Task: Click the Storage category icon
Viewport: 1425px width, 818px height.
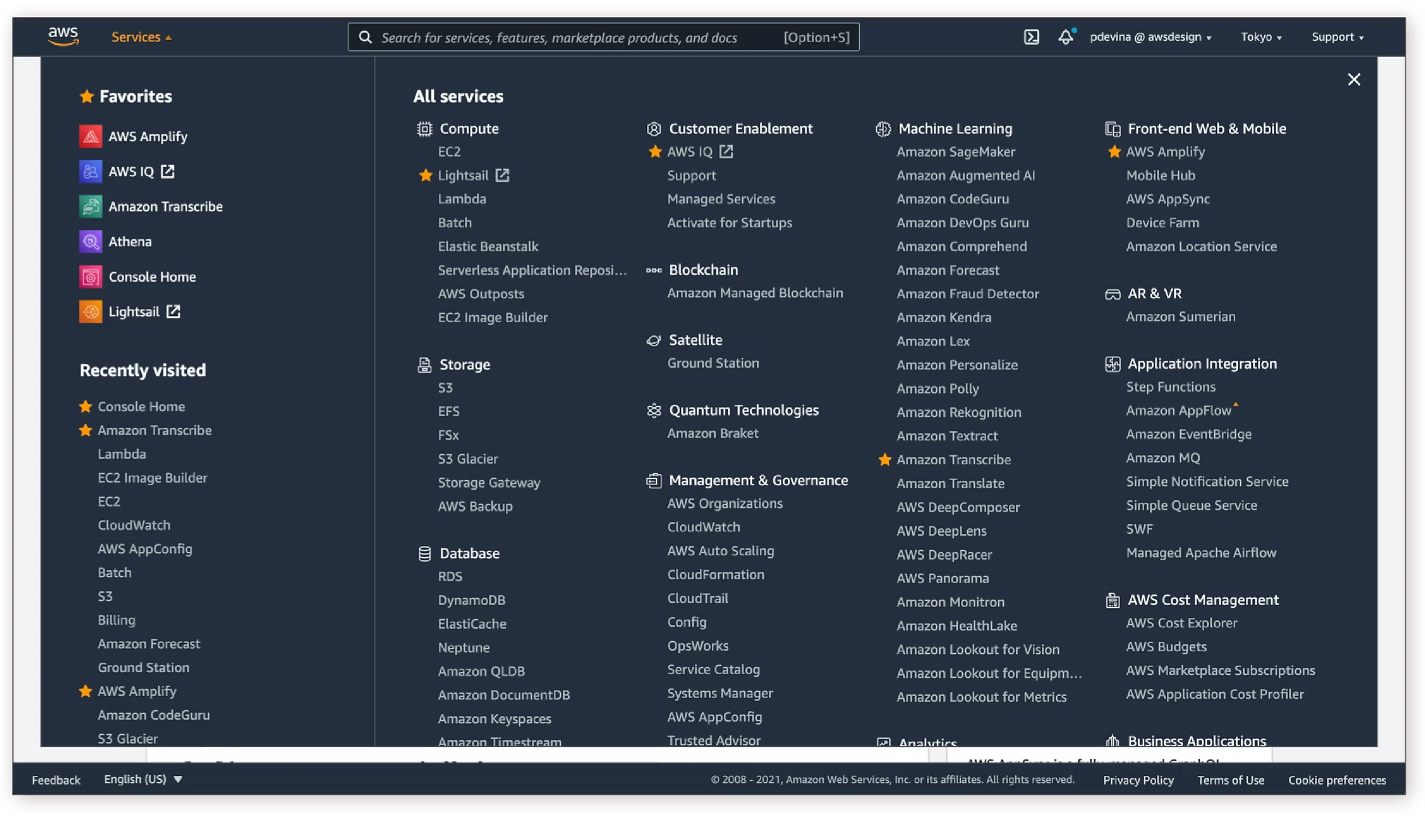Action: tap(425, 365)
